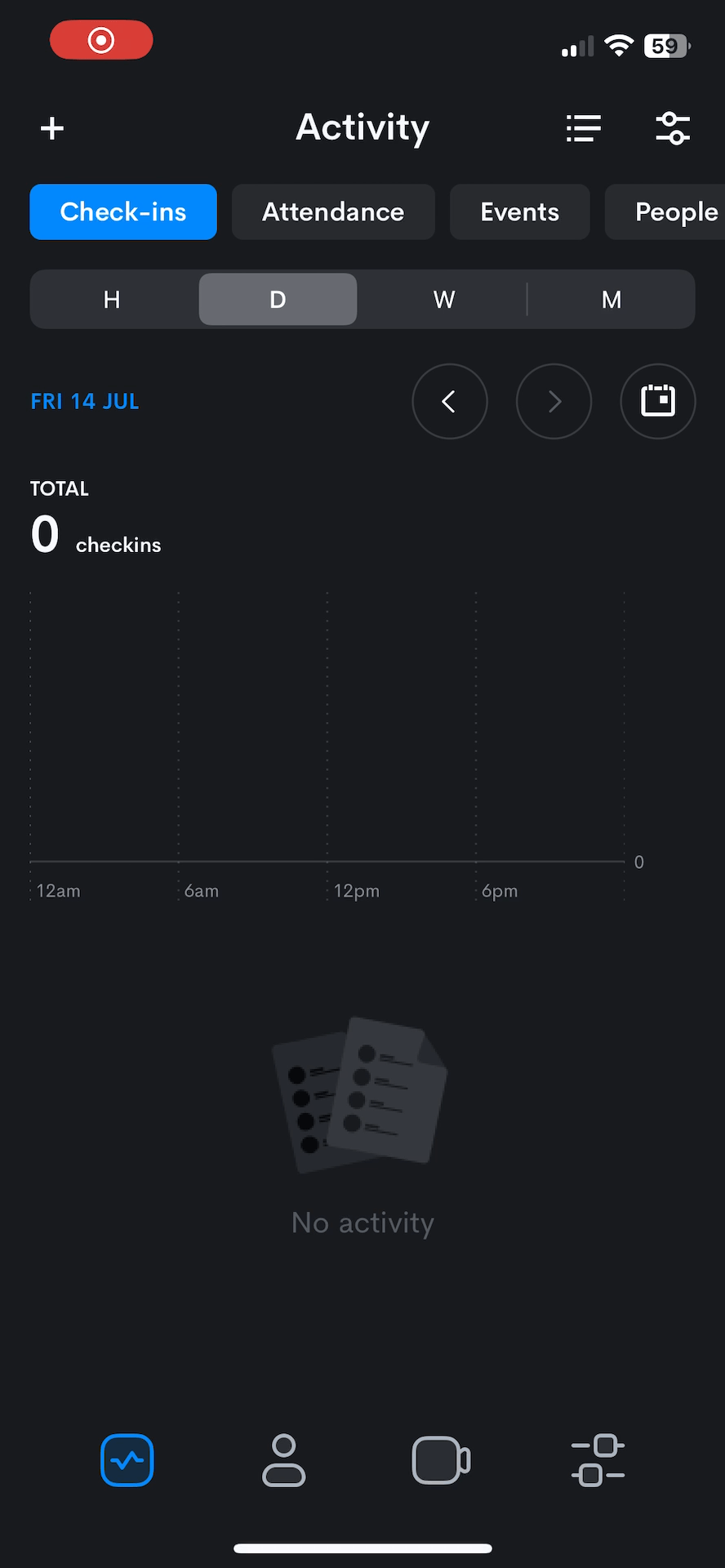Tap the plus icon to add
The width and height of the screenshot is (725, 1568).
click(x=52, y=128)
